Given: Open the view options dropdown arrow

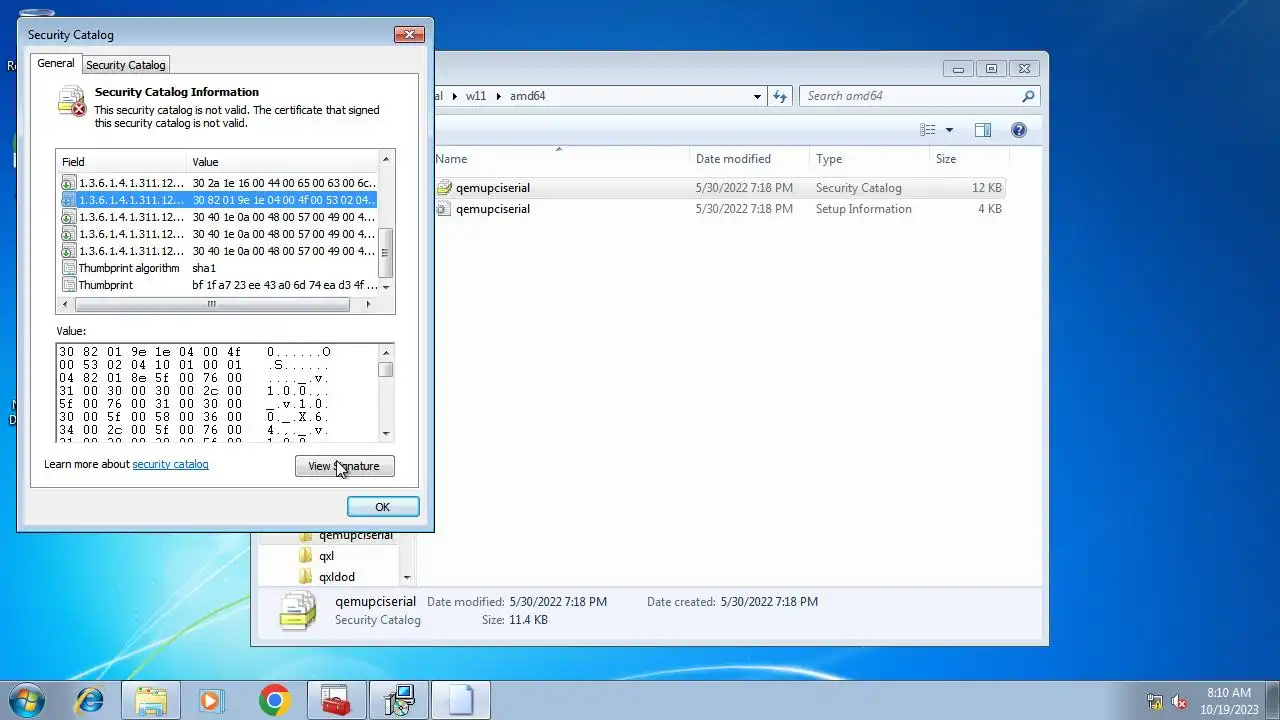Looking at the screenshot, I should tap(949, 130).
